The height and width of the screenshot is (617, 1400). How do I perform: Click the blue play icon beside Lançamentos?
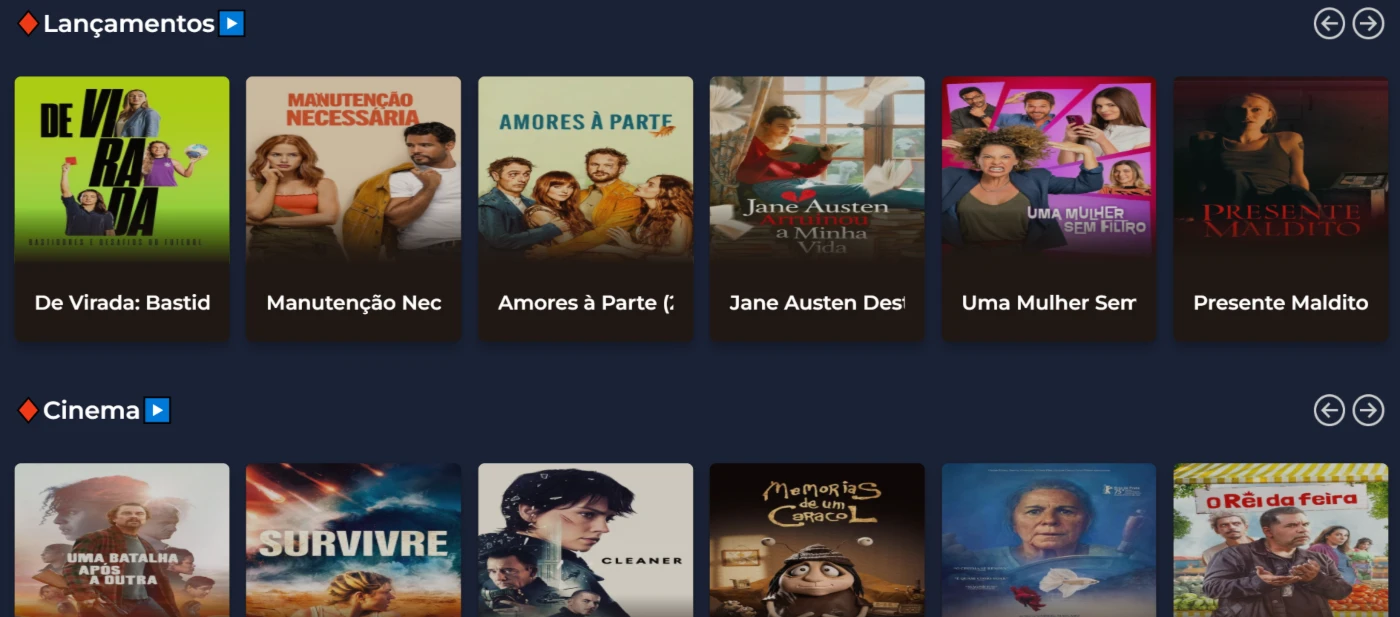coord(232,23)
